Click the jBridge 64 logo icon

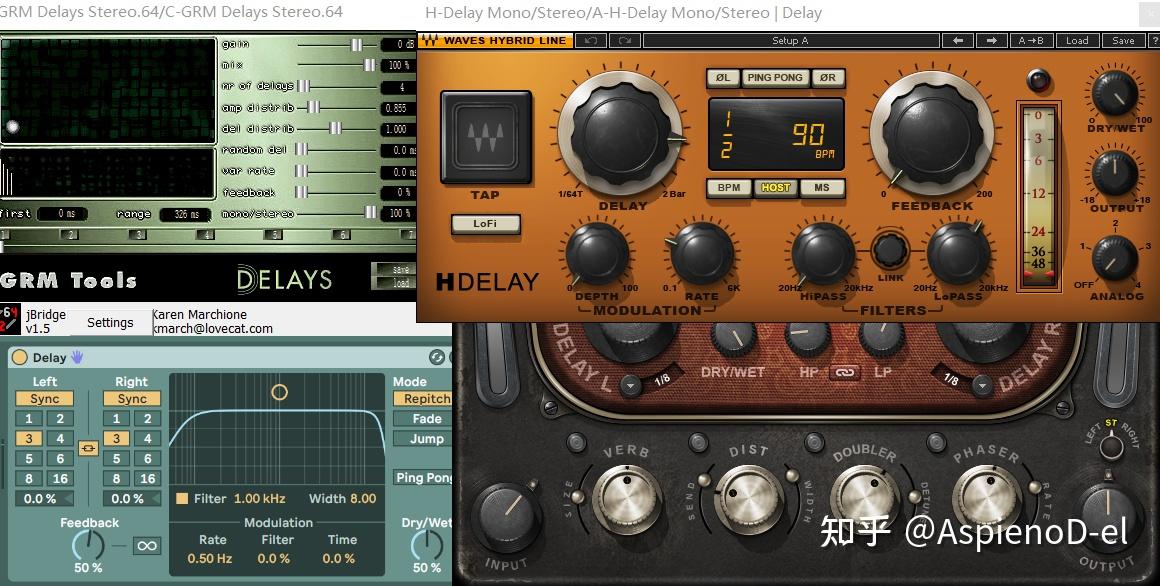[x=10, y=320]
